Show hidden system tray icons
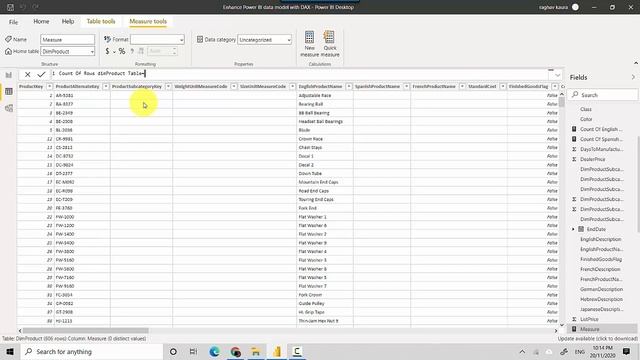Image resolution: width=640 pixels, height=360 pixels. [522, 351]
